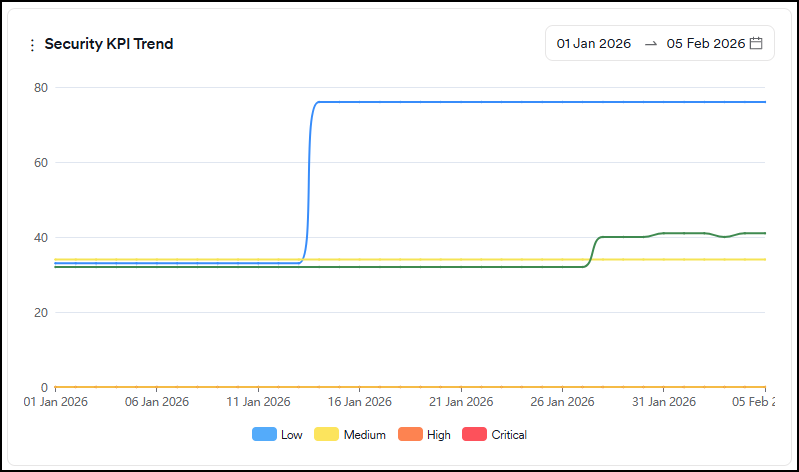Toggle the orange High legend swatch
Viewport: 799px width, 472px height.
pyautogui.click(x=410, y=435)
